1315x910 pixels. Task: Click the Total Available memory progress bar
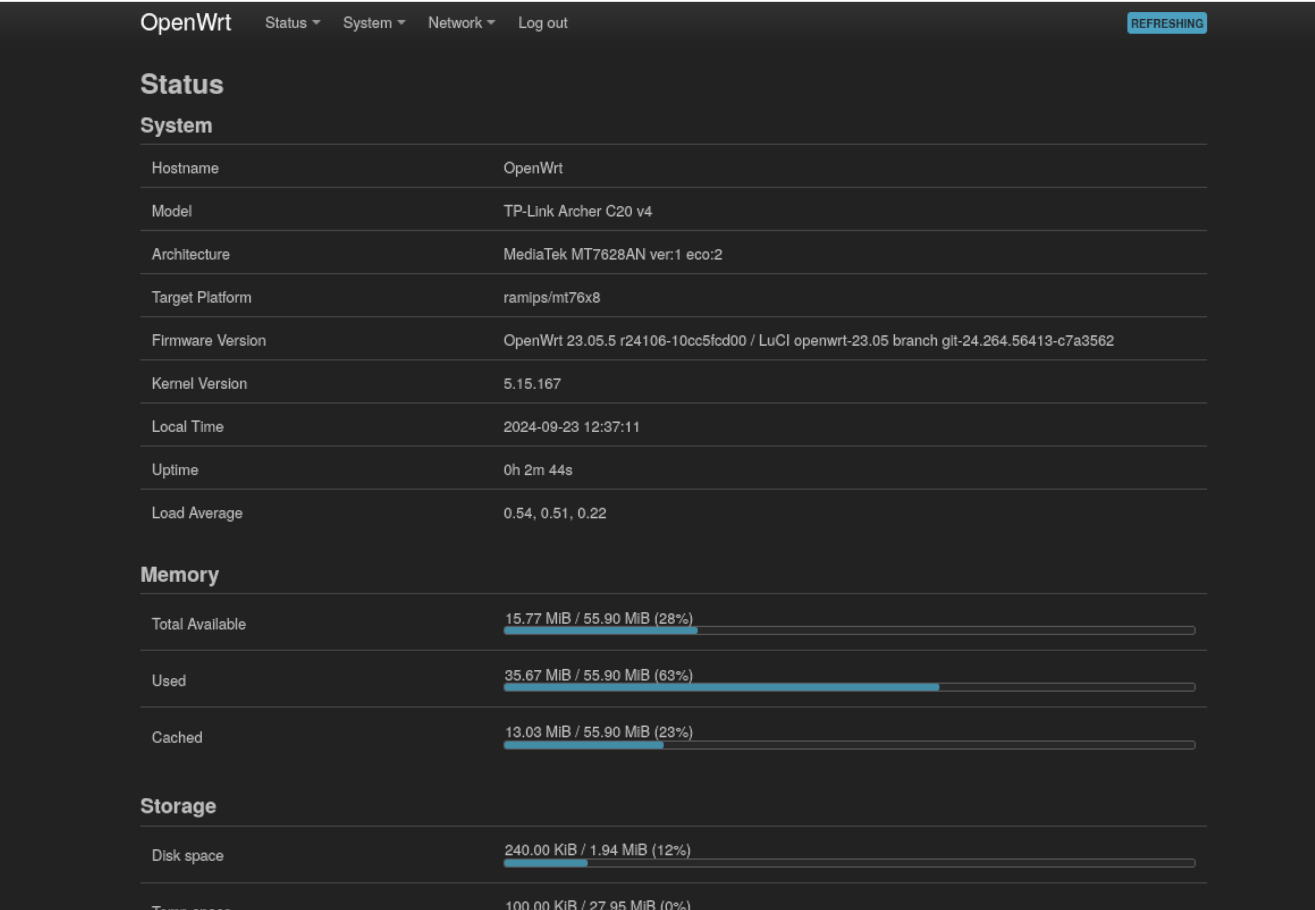click(849, 630)
